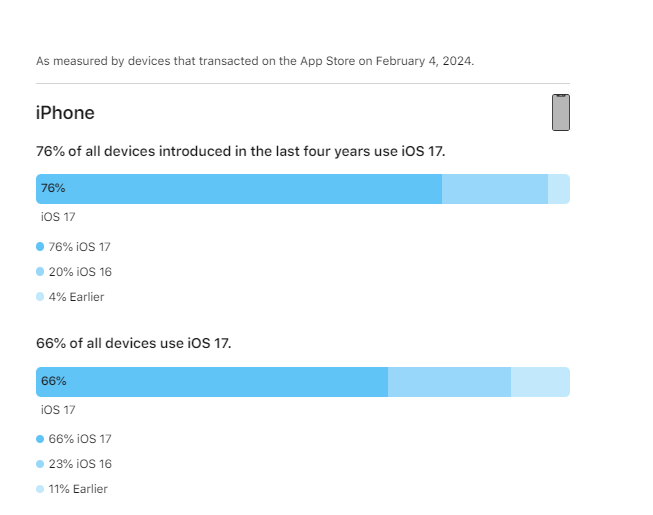Click the dot beside 11% Earlier

point(40,489)
